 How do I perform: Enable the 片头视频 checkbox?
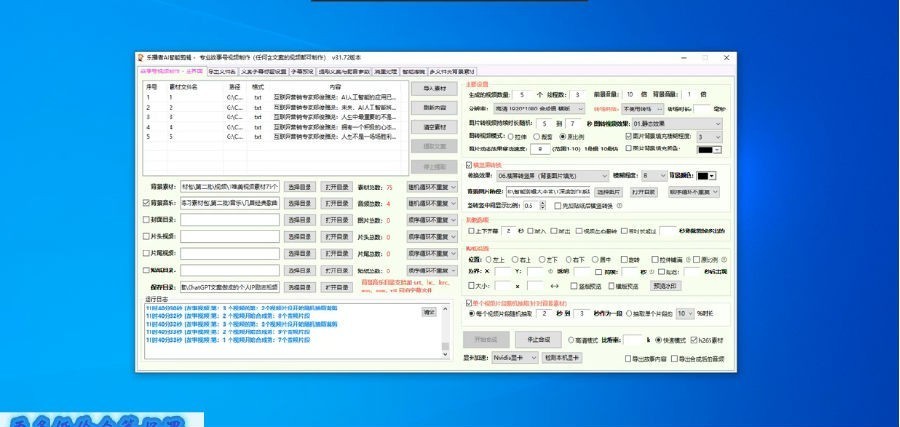pos(147,237)
